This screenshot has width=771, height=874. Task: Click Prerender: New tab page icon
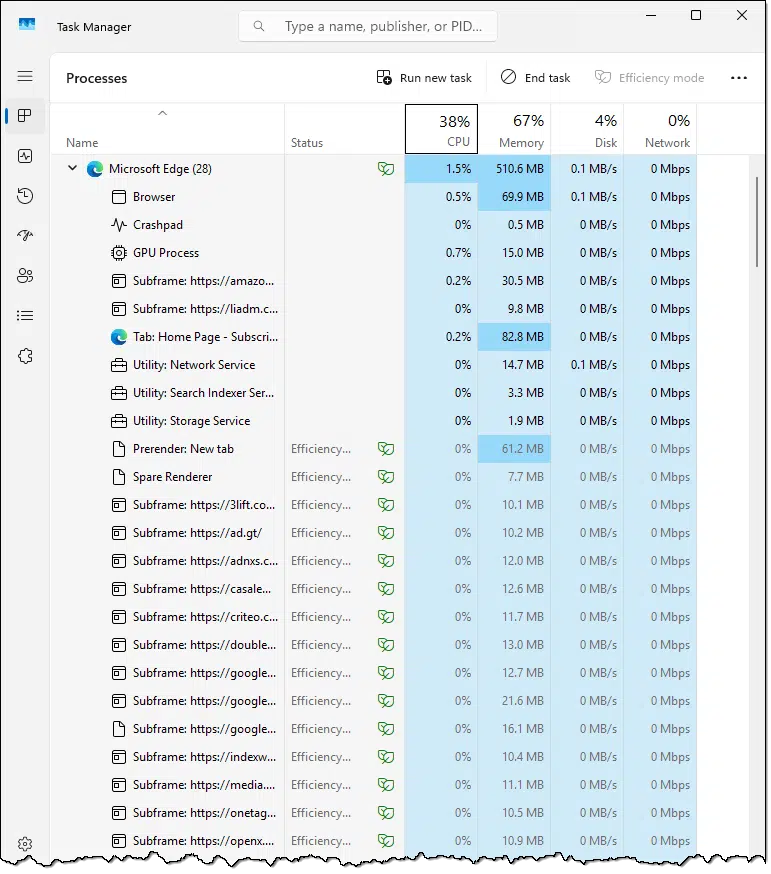pos(119,449)
